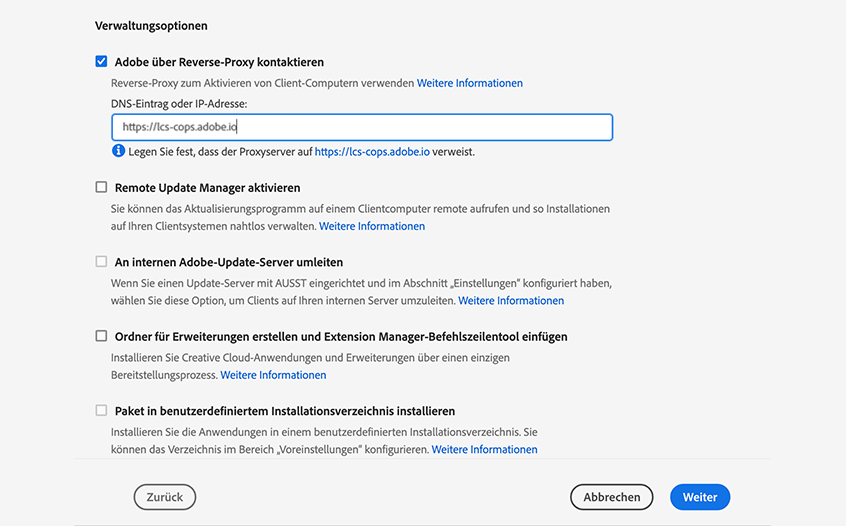Click the Remote Update Manager aktivieren label
This screenshot has height=526, width=846.
coord(207,188)
